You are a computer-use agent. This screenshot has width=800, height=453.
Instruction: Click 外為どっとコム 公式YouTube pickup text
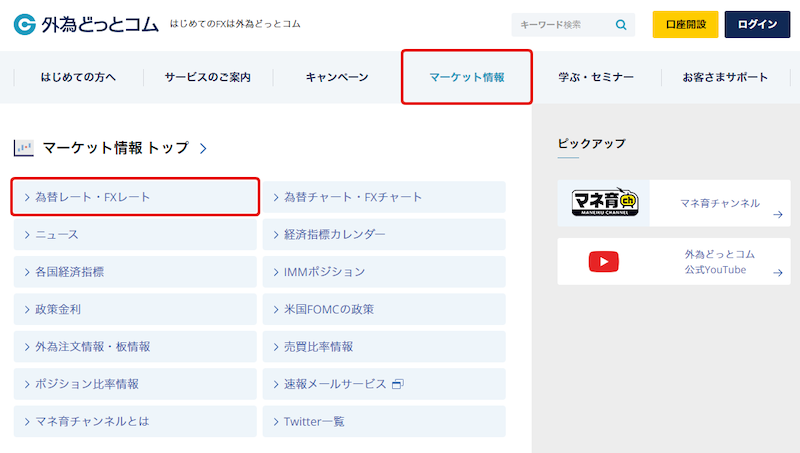[x=719, y=262]
